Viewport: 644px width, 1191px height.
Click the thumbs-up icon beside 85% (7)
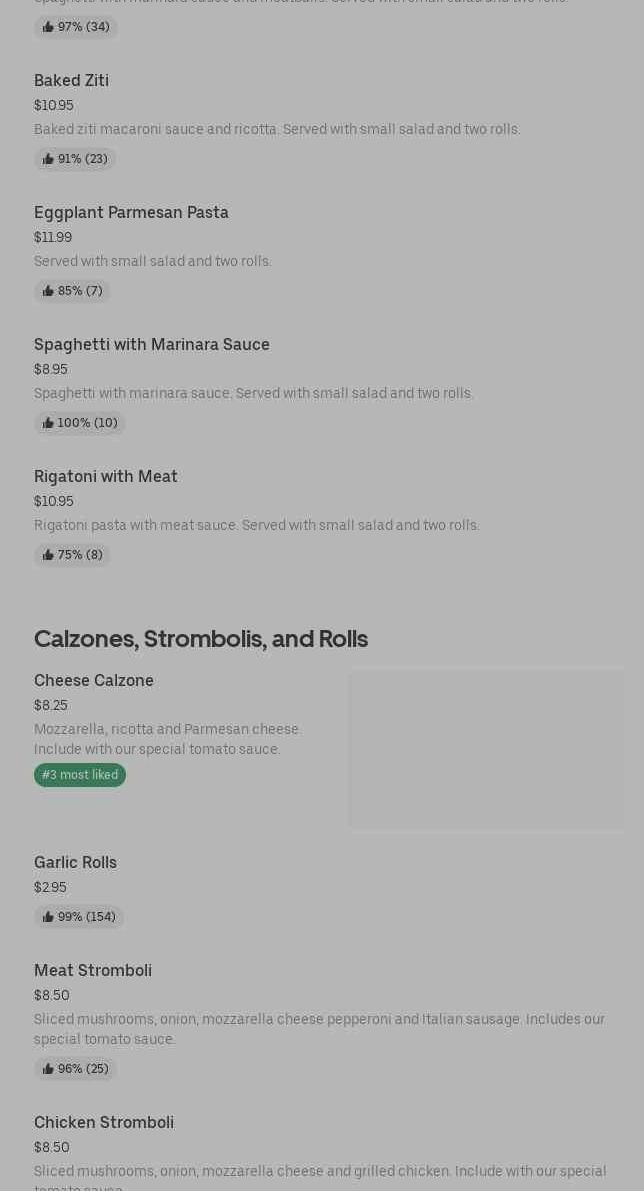(x=48, y=291)
